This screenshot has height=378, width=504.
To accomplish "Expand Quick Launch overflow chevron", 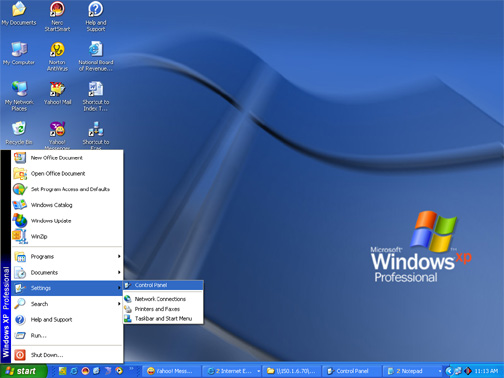I will click(131, 369).
